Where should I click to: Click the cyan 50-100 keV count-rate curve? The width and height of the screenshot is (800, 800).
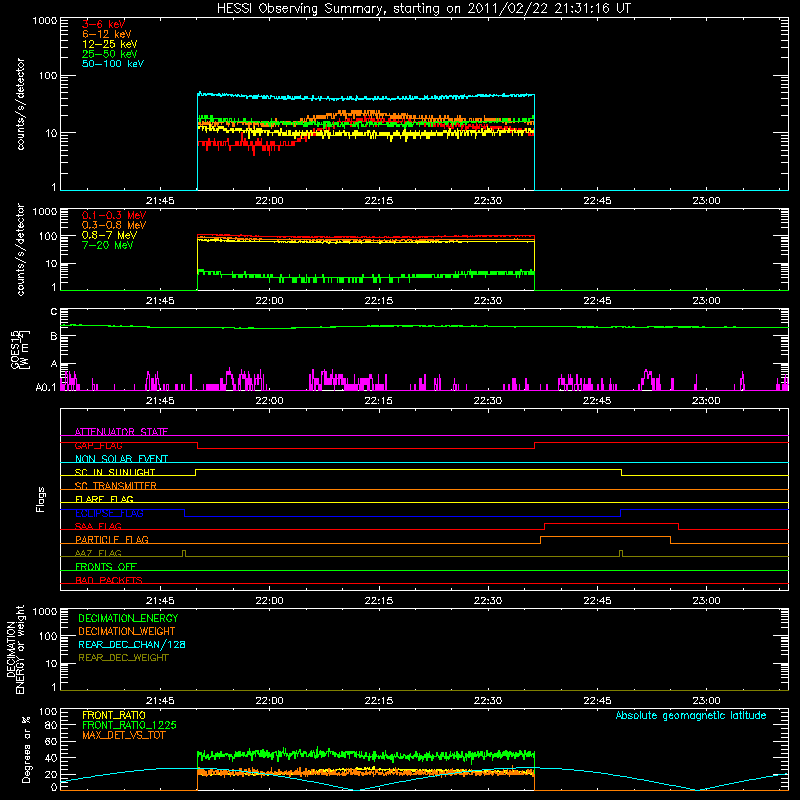tap(366, 97)
